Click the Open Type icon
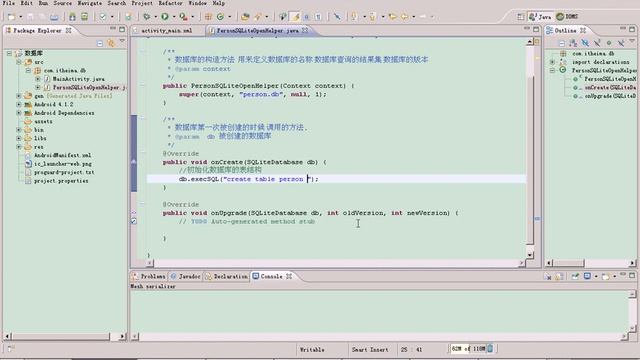The image size is (640, 360). (245, 17)
